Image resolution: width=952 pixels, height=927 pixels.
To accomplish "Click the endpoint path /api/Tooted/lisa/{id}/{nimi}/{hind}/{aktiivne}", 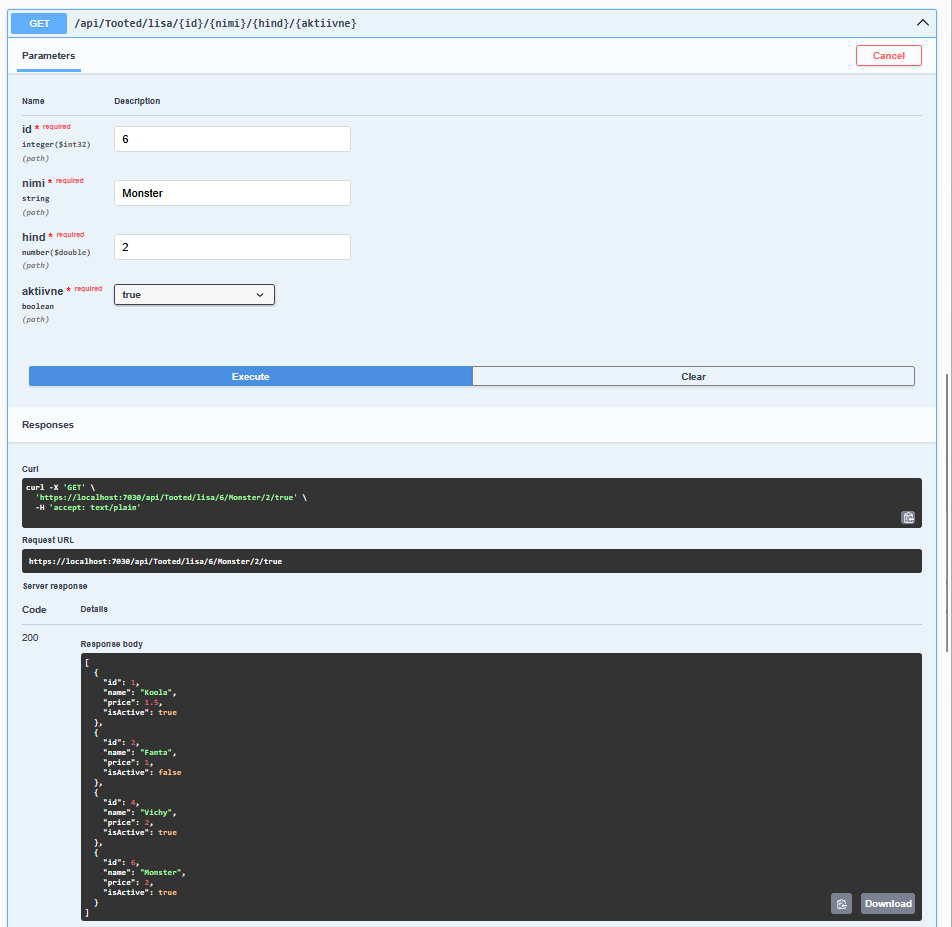I will 216,24.
